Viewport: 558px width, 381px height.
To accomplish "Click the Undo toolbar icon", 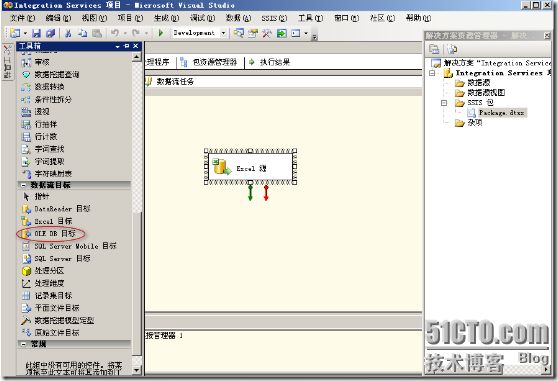I will click(115, 33).
